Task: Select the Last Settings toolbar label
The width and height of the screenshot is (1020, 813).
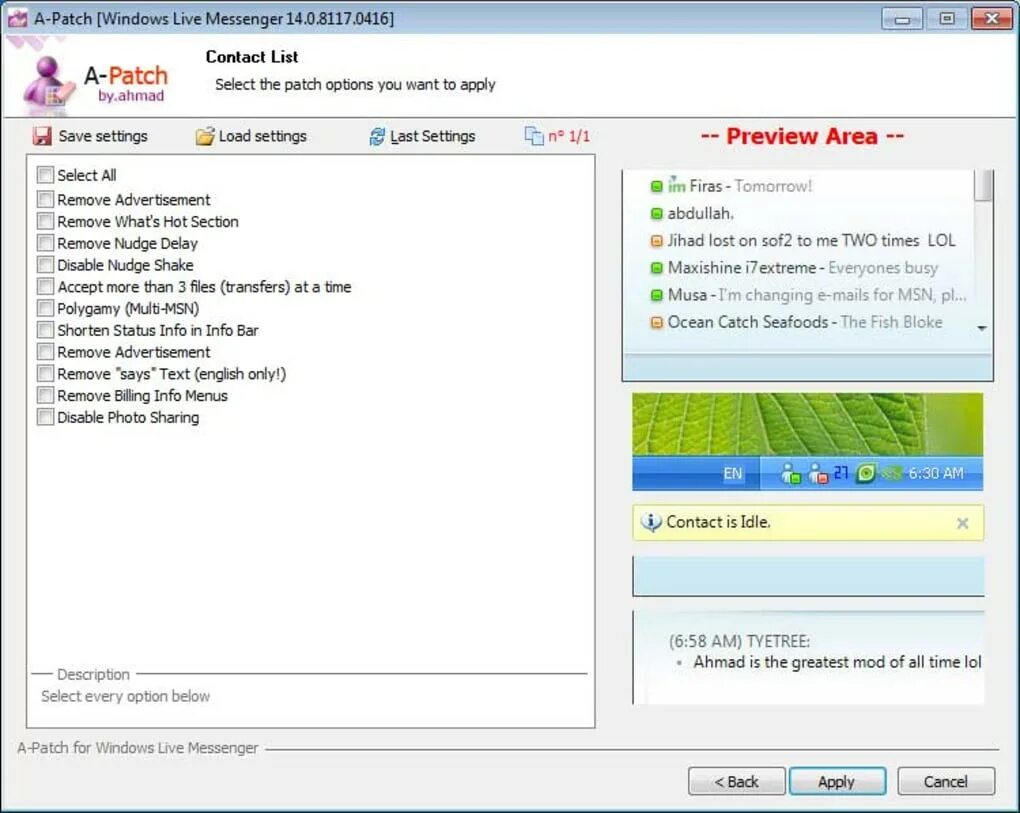Action: coord(433,136)
